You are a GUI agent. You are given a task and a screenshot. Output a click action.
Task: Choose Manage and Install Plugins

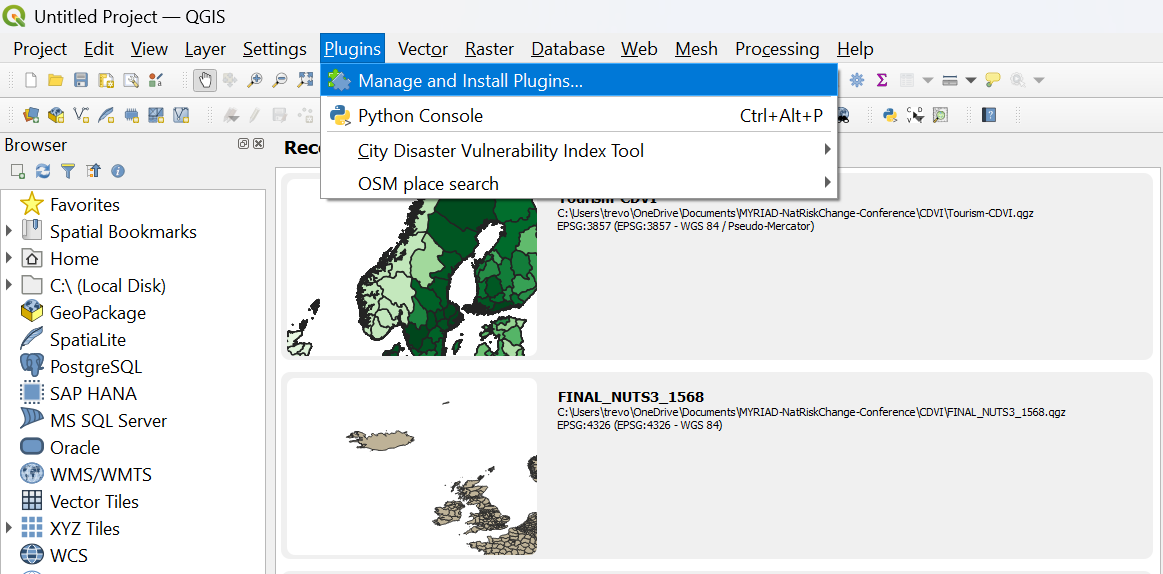click(x=579, y=81)
